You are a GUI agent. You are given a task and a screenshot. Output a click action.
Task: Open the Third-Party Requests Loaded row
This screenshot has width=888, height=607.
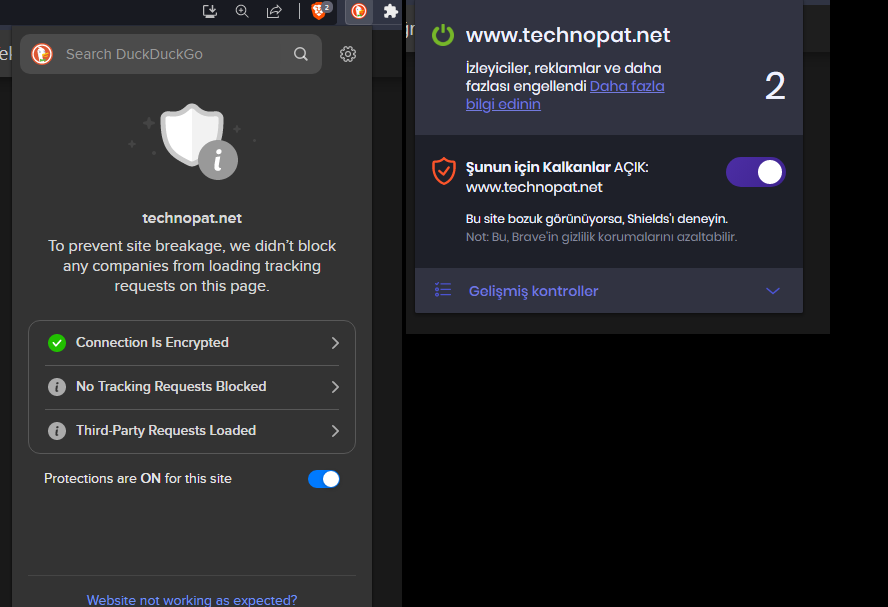[x=192, y=431]
